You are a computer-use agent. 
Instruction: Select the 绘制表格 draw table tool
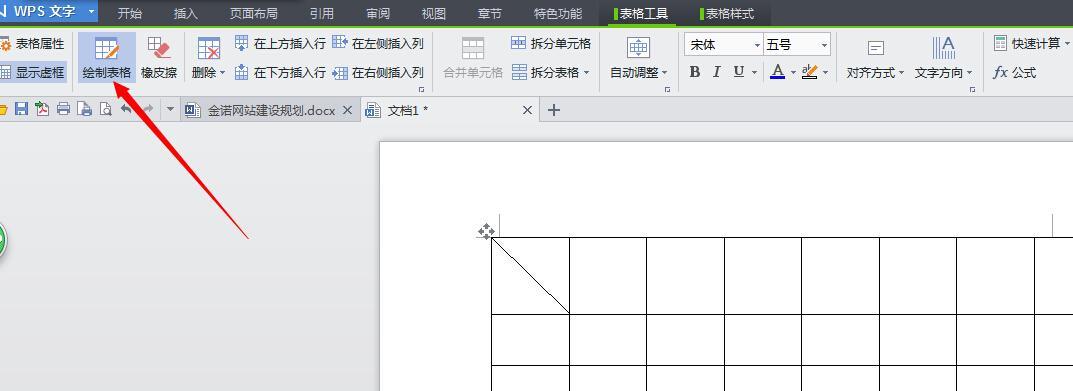(x=107, y=58)
